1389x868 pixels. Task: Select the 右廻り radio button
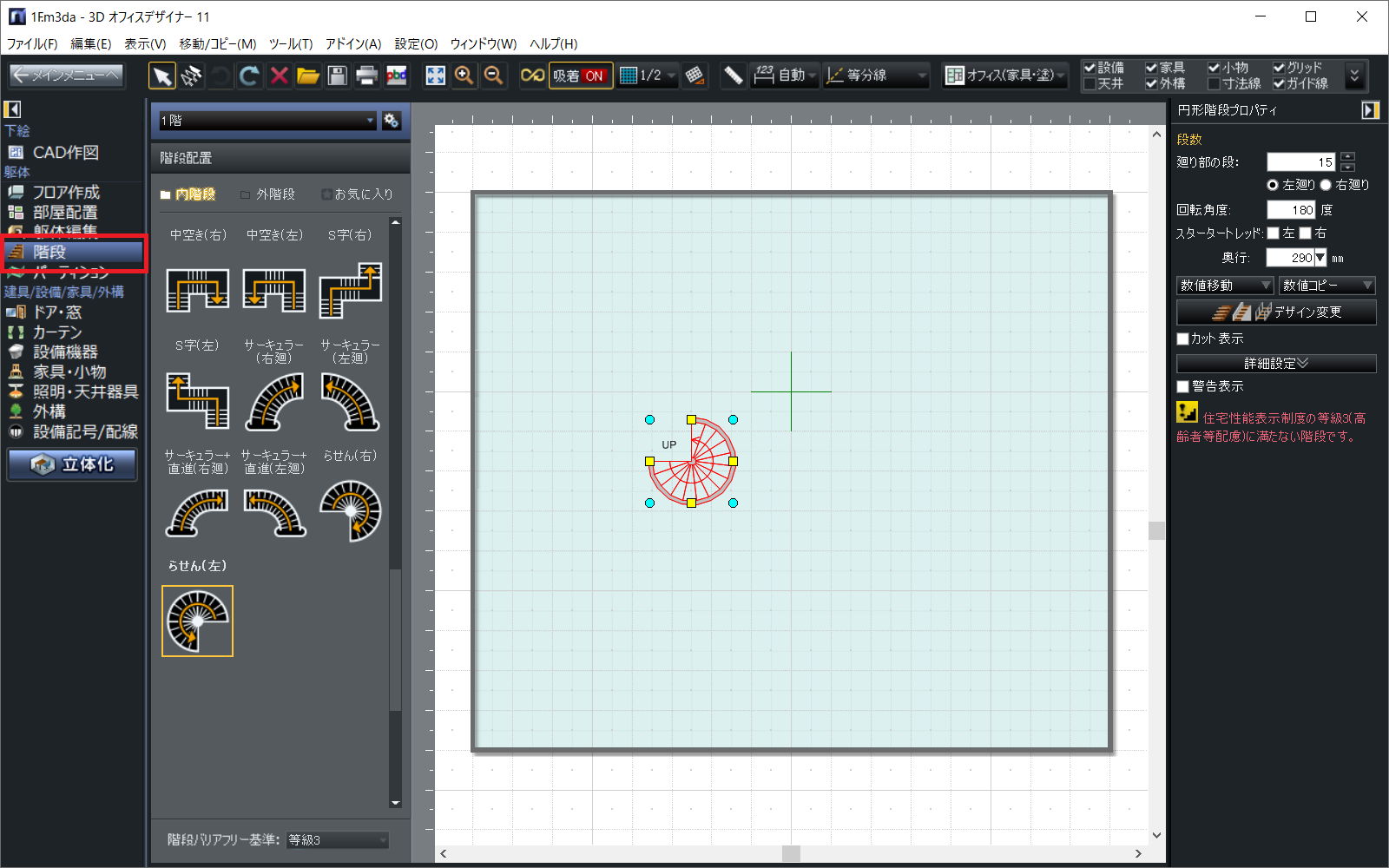[1326, 185]
